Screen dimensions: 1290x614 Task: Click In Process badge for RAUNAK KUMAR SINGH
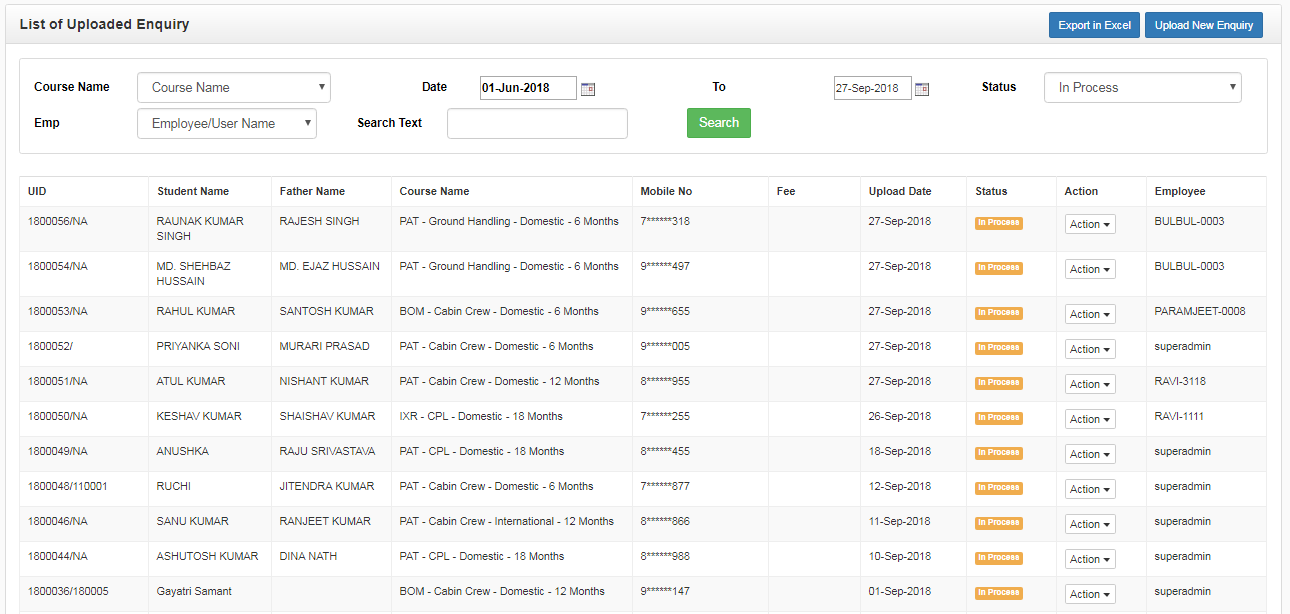pos(998,223)
